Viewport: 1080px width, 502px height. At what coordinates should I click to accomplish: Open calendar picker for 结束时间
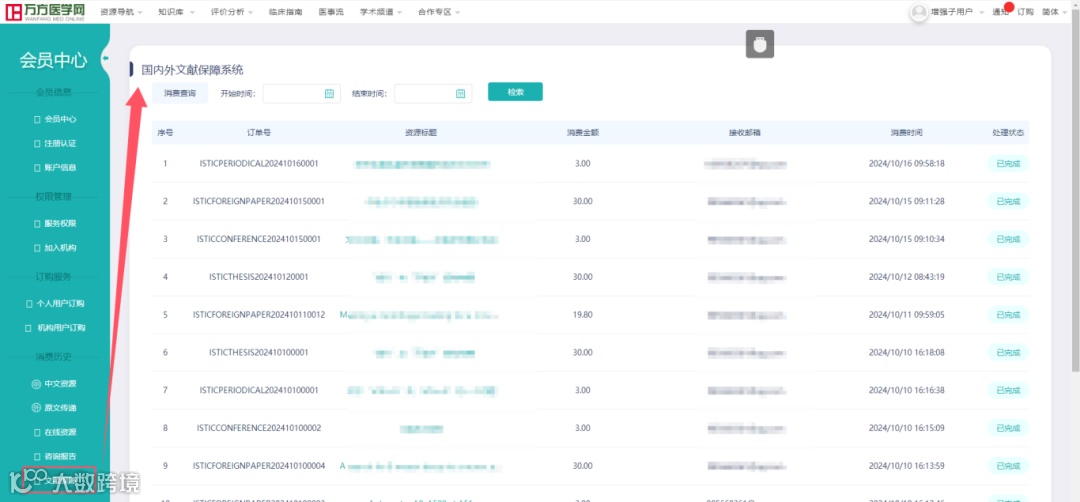461,94
